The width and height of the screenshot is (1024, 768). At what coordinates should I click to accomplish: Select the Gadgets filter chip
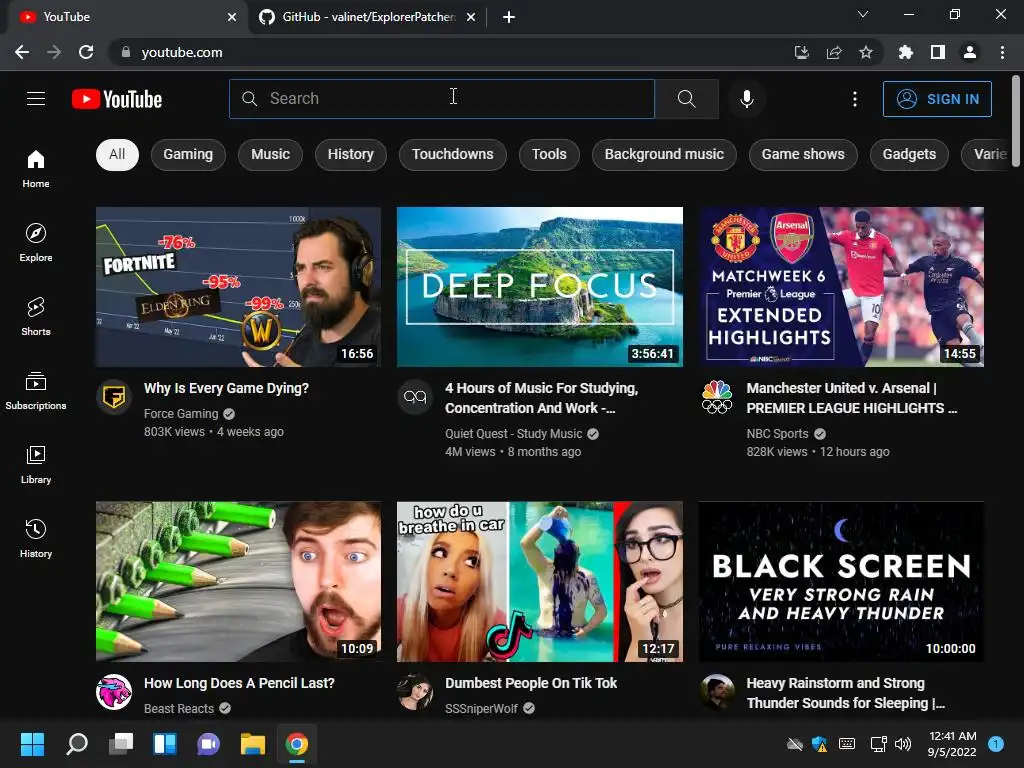[x=909, y=155]
